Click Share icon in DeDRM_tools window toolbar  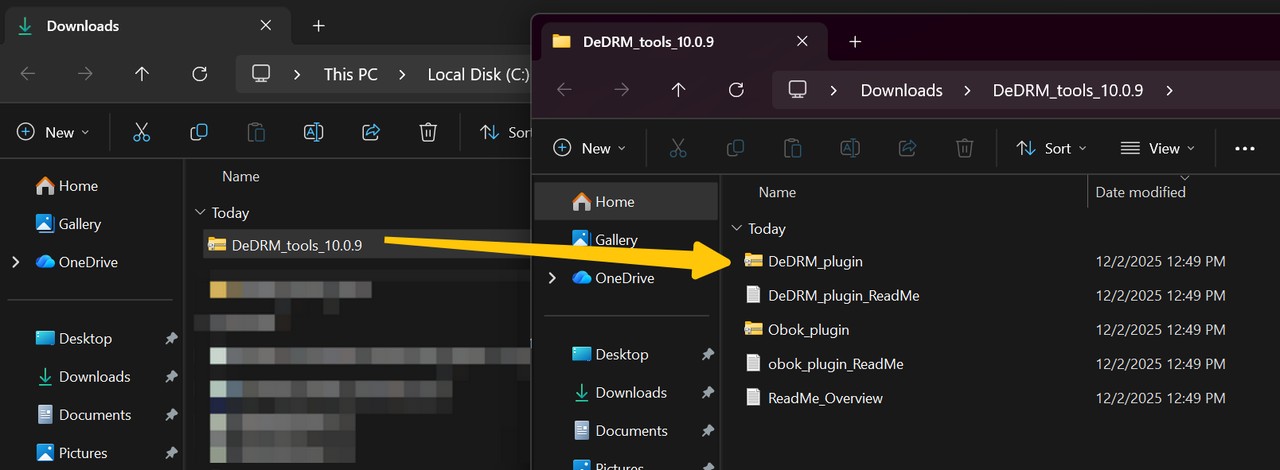908,148
